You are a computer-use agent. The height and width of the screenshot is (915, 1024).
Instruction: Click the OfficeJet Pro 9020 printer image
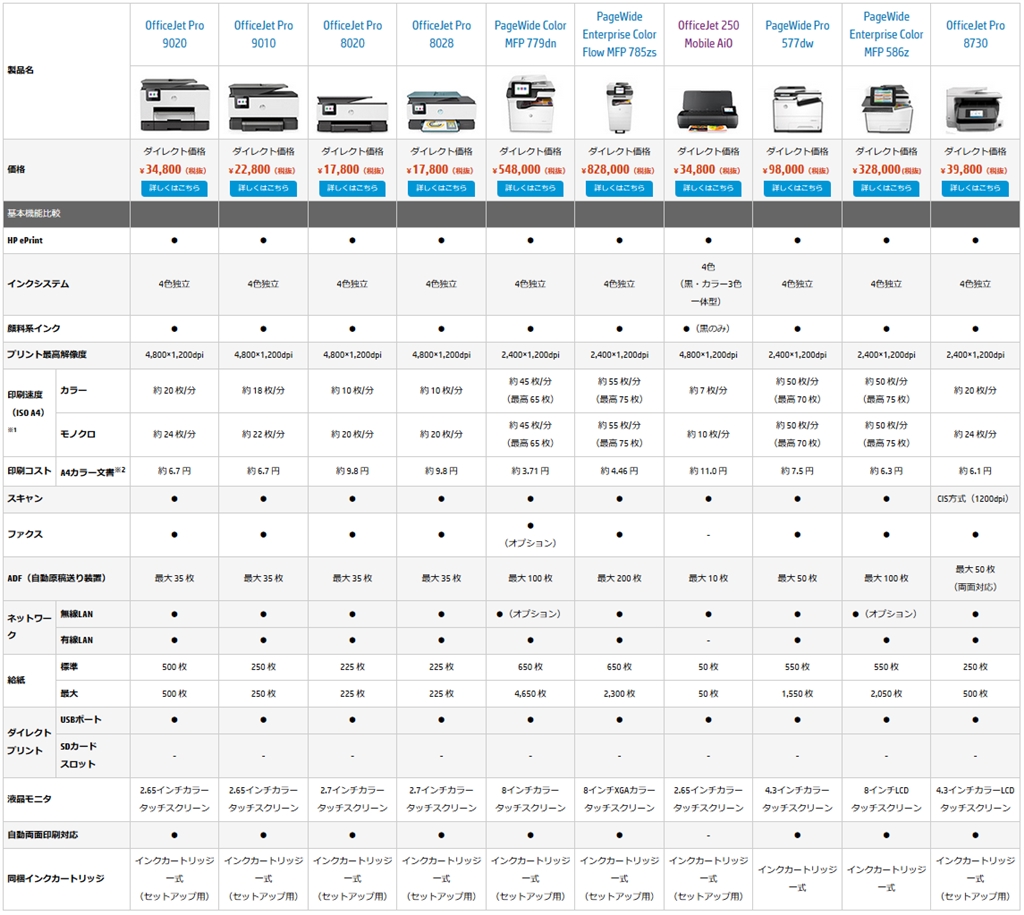coord(174,104)
